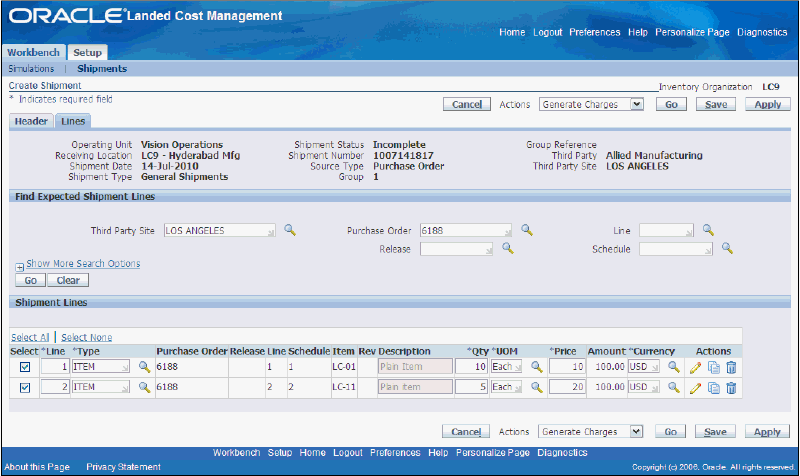This screenshot has width=800, height=476.
Task: Click Currency field for item LC-01
Action: click(644, 367)
